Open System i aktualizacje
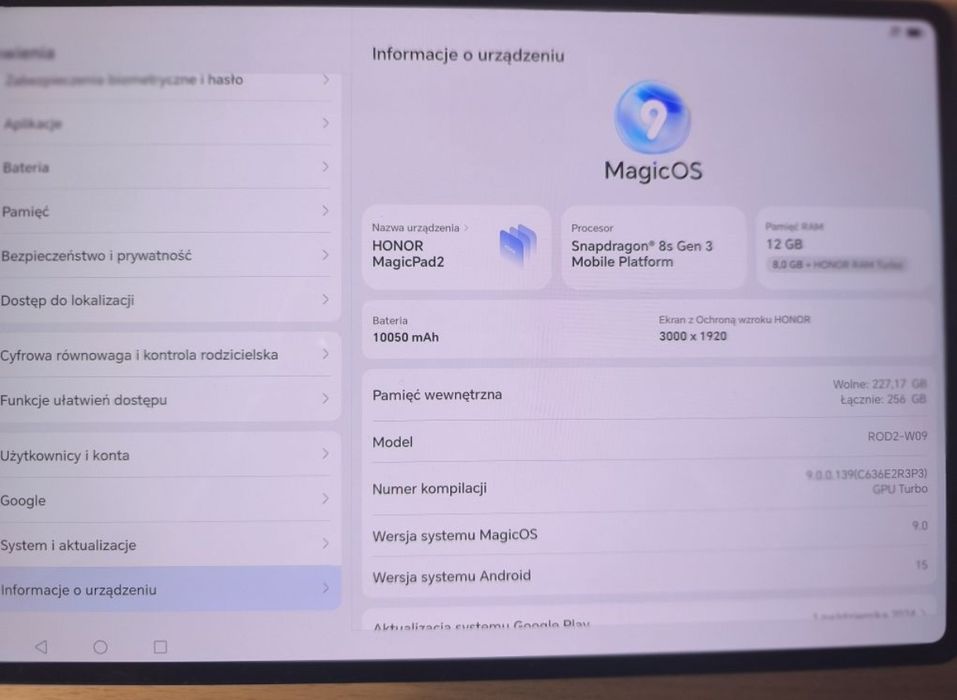This screenshot has height=700, width=957. tap(168, 544)
